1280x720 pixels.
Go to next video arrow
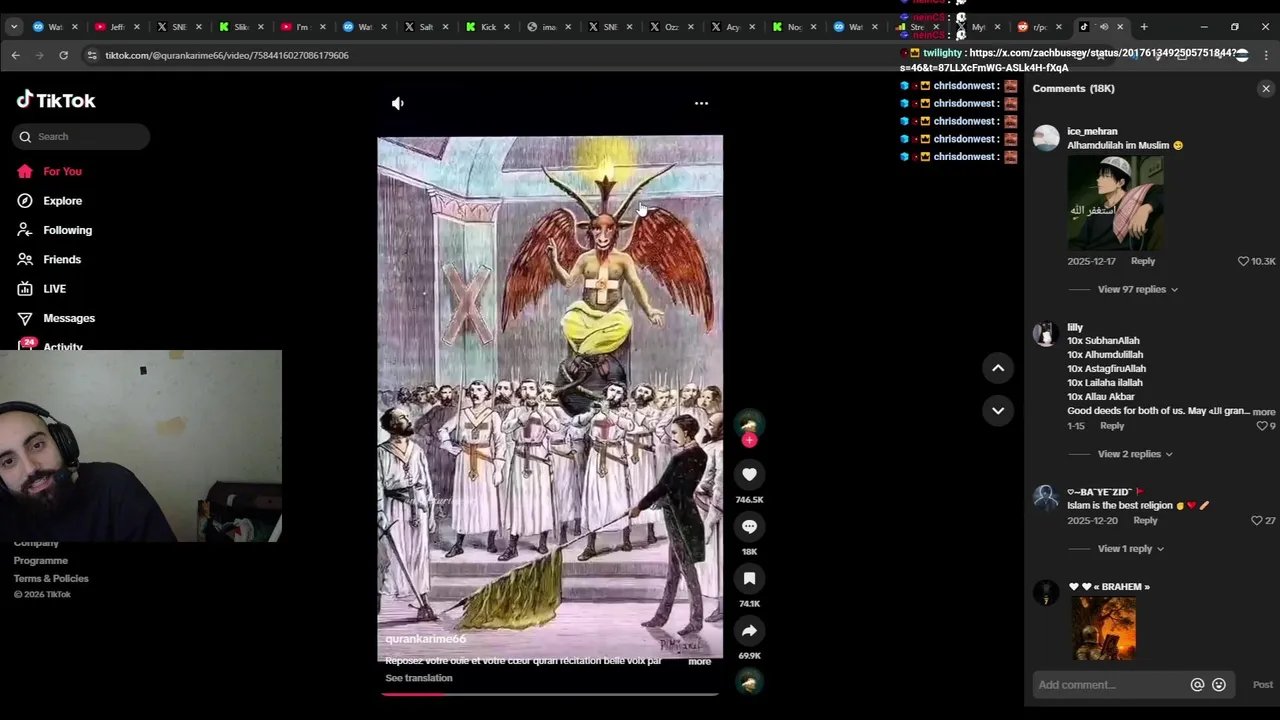[998, 410]
